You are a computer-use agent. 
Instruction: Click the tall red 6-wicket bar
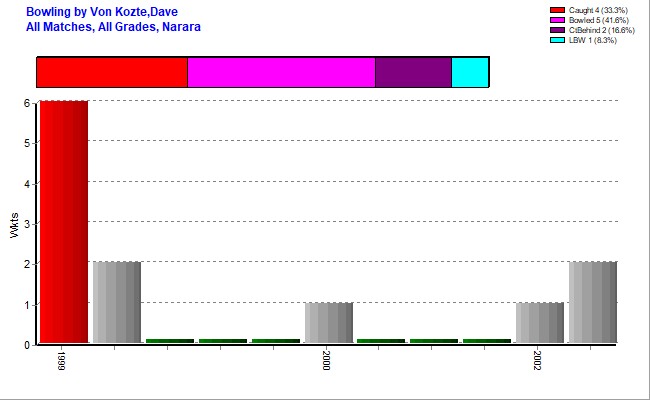coord(64,222)
